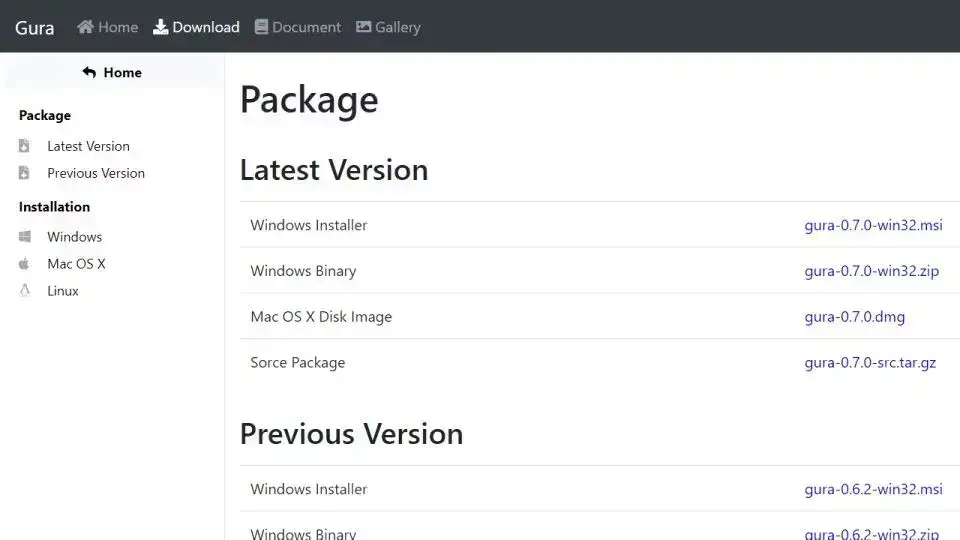This screenshot has height=540, width=960.
Task: Download gura-0.7.0-src.tar.gz source package
Action: 870,363
